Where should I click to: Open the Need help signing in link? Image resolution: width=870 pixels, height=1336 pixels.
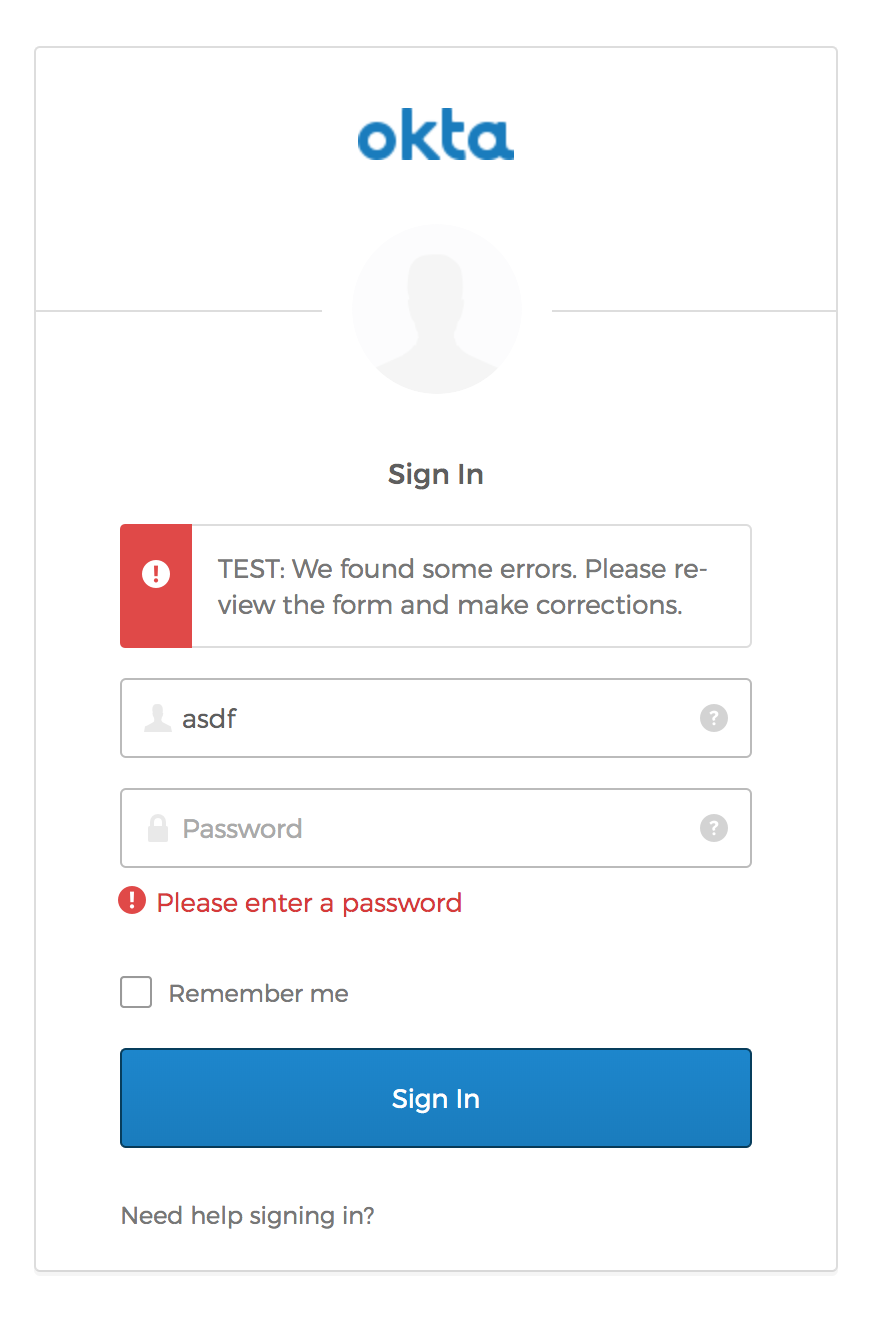246,1215
